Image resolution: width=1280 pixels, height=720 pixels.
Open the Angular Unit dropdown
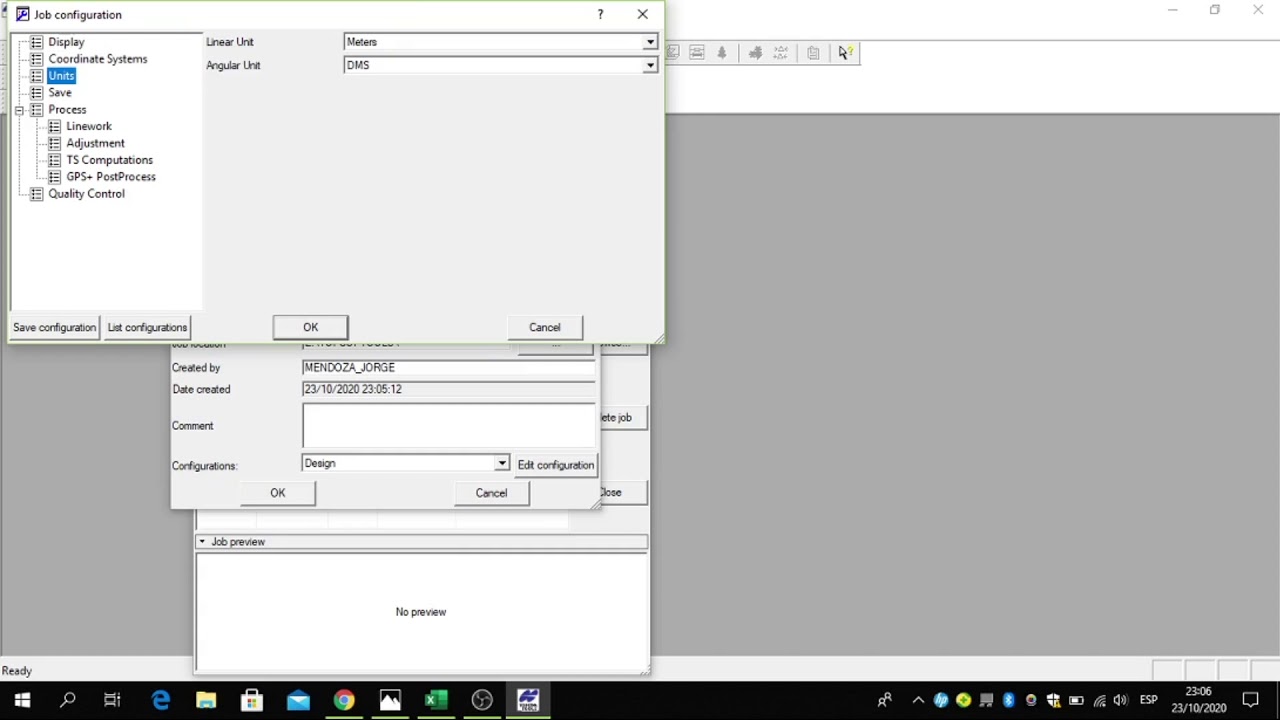[x=650, y=65]
